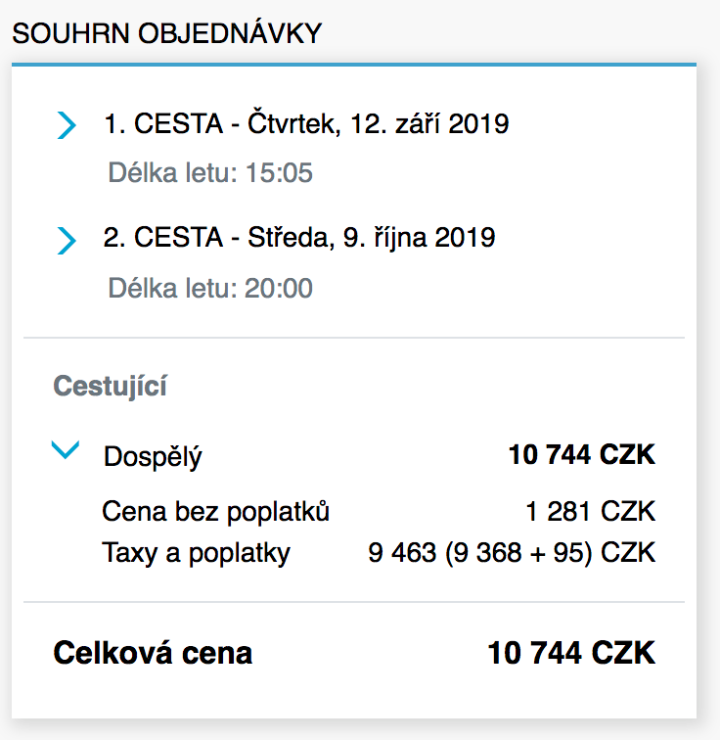720x740 pixels.
Task: Click the Celková cena total amount
Action: click(571, 654)
